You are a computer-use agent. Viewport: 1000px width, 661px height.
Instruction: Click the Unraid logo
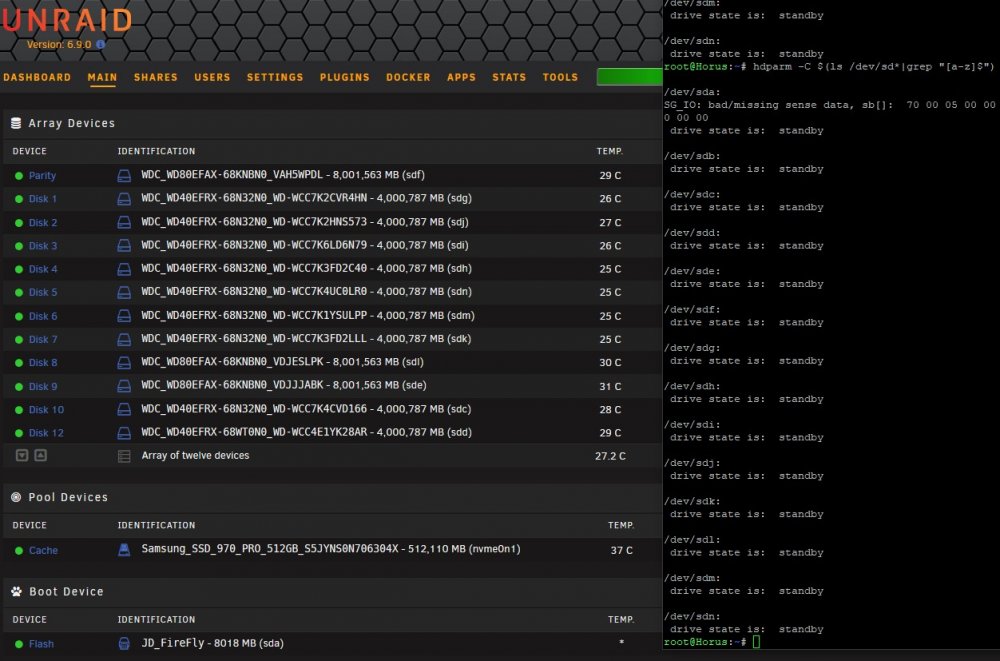[66, 20]
